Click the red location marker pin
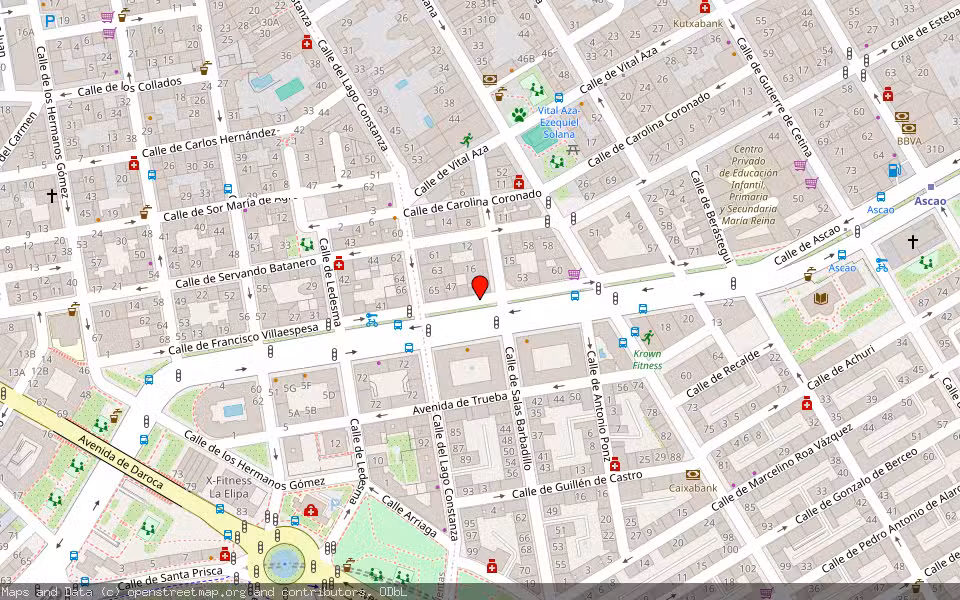The image size is (960, 600). (x=480, y=287)
